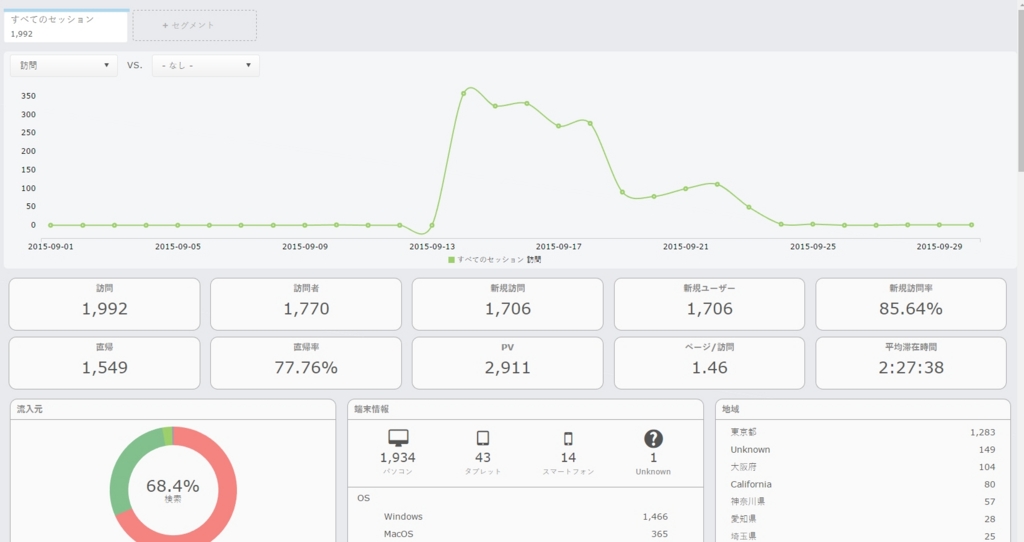Click the 神奈川県 region row

863,502
